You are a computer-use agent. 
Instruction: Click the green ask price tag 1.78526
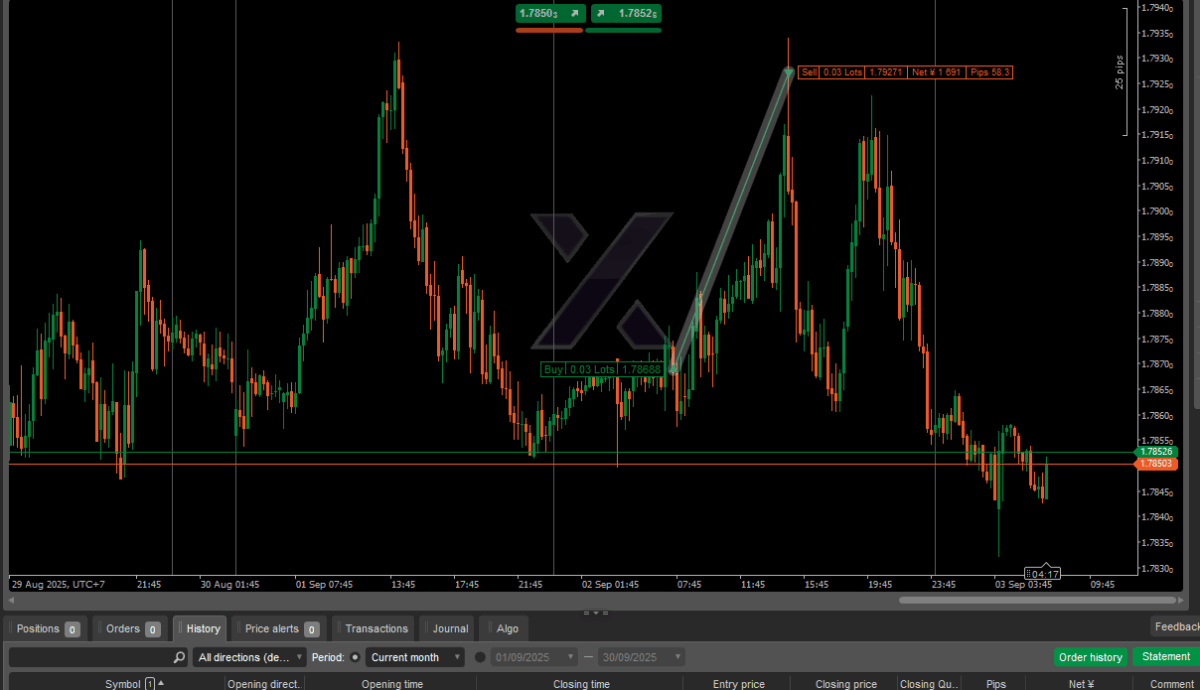click(x=1155, y=452)
